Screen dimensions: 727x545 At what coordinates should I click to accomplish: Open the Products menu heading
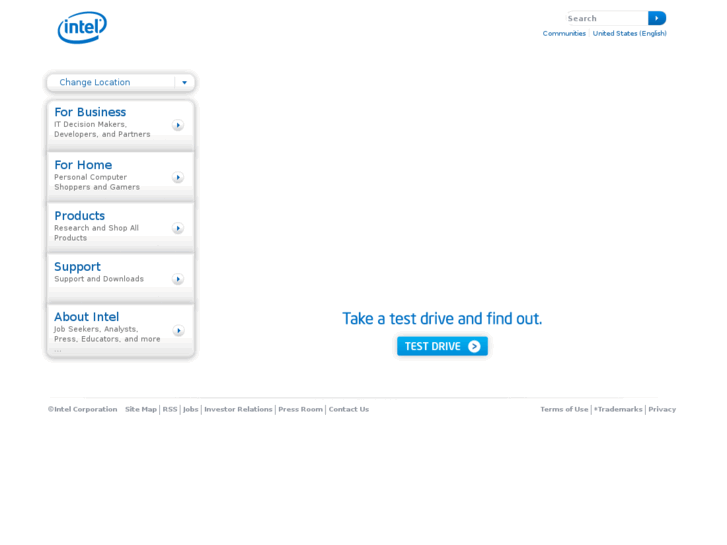point(79,216)
